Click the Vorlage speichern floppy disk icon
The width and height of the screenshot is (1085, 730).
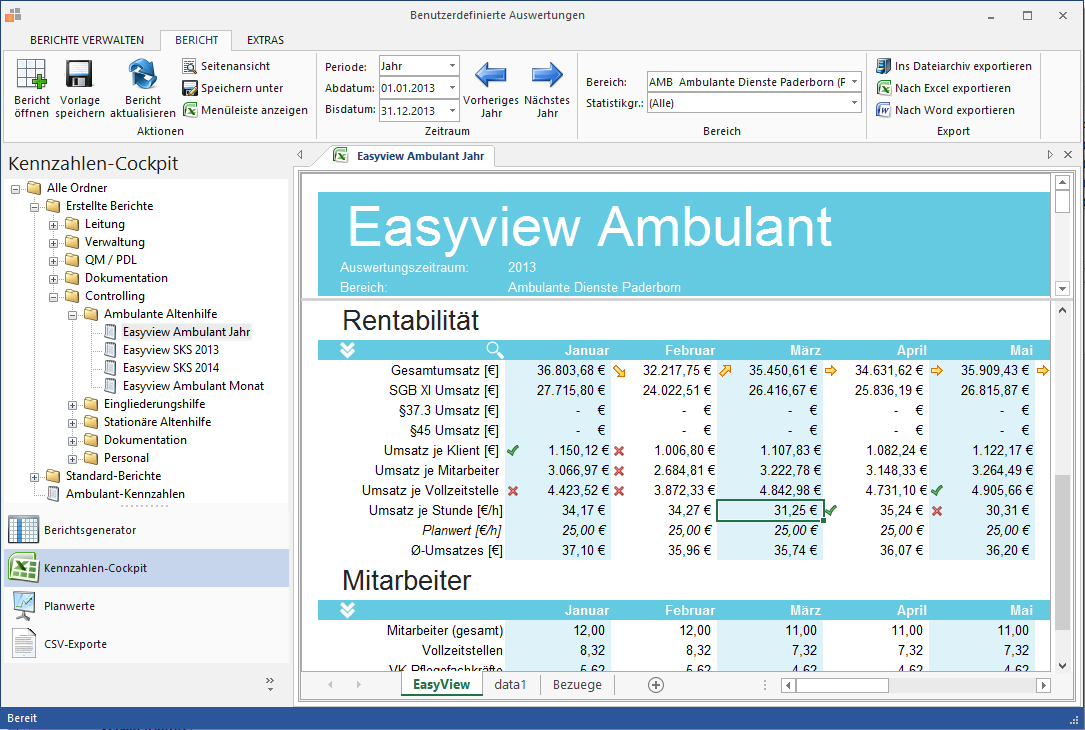pyautogui.click(x=80, y=76)
